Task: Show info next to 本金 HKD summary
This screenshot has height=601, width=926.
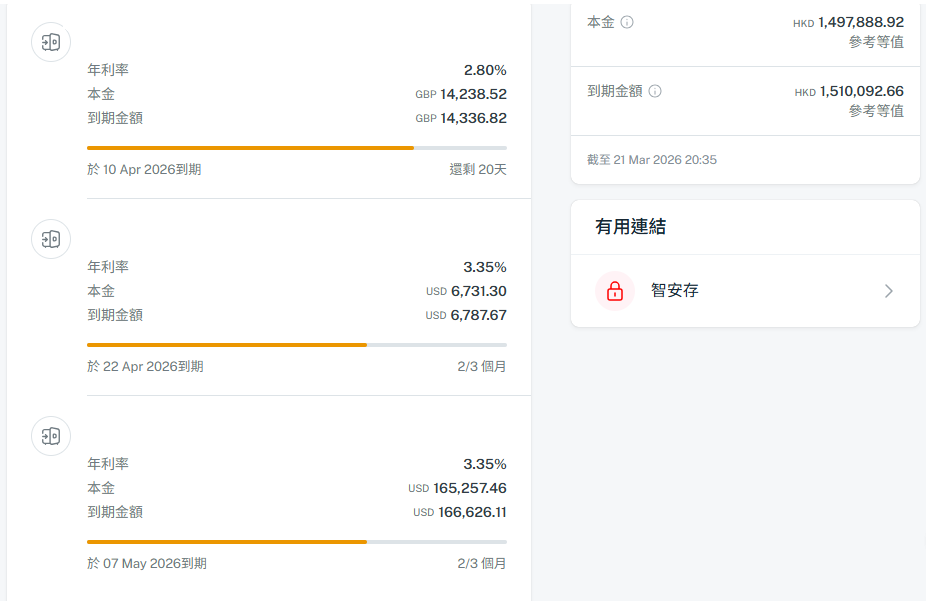Action: 627,22
